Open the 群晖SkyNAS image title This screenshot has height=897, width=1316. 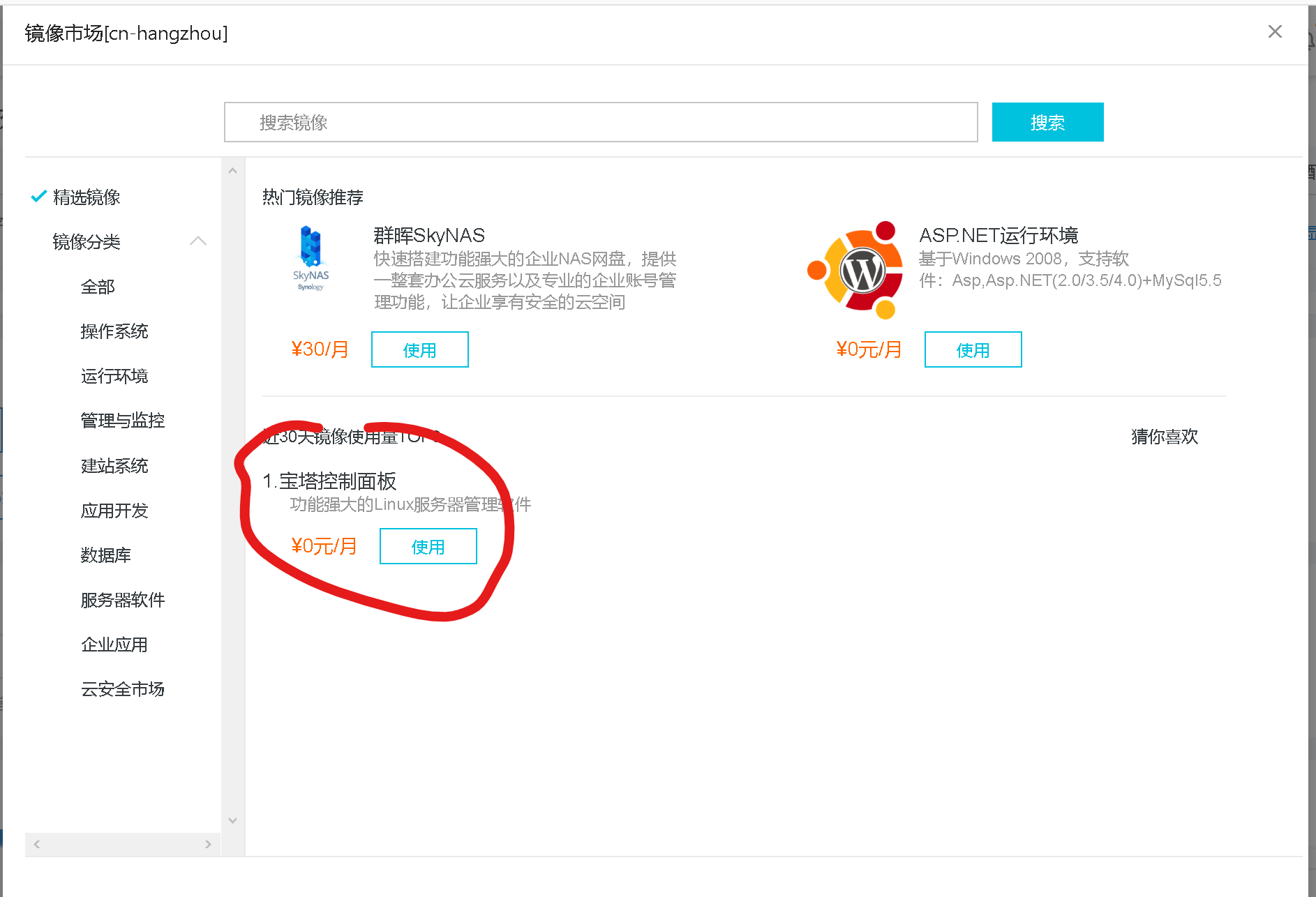(x=429, y=235)
